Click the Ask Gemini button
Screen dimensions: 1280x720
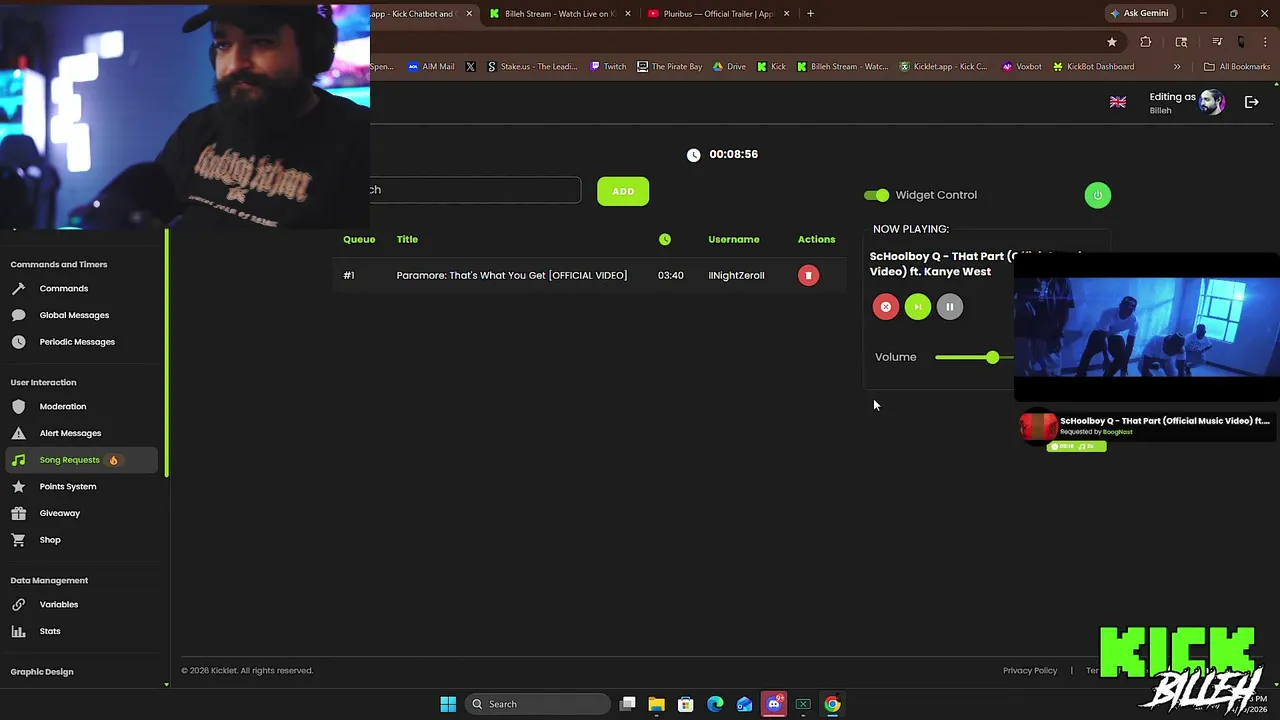1138,14
